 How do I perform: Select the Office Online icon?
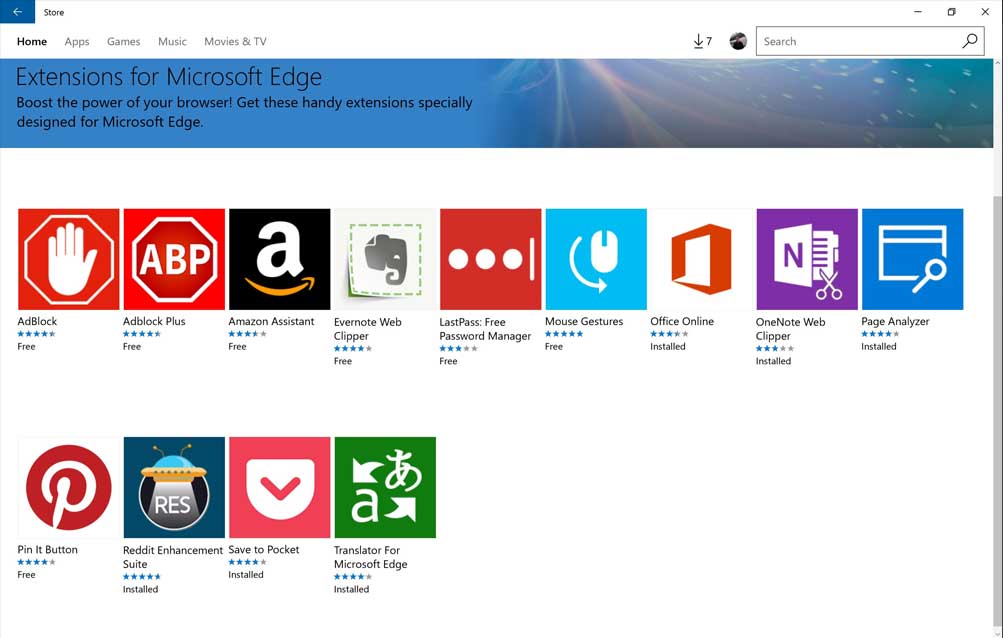coord(702,259)
